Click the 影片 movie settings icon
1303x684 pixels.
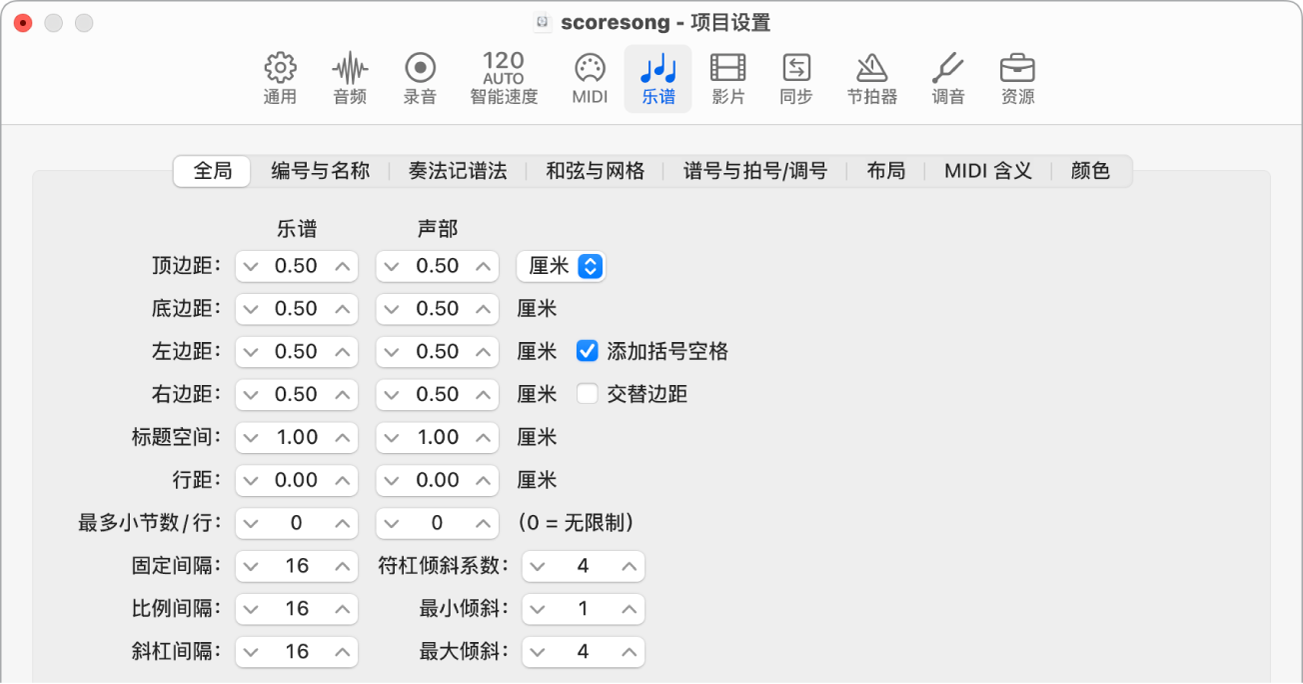tap(728, 78)
